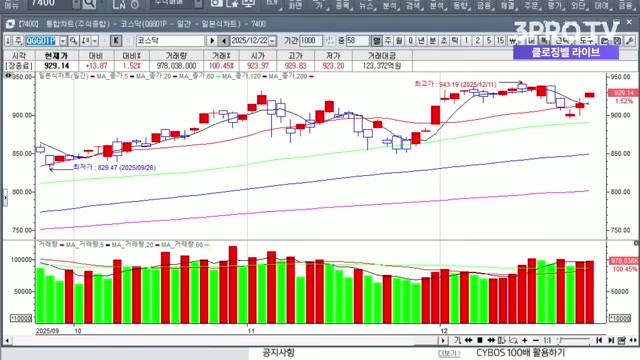The height and width of the screenshot is (360, 640).
Task: Click the red chart-drawing icon in bottom controls
Action: [513, 340]
